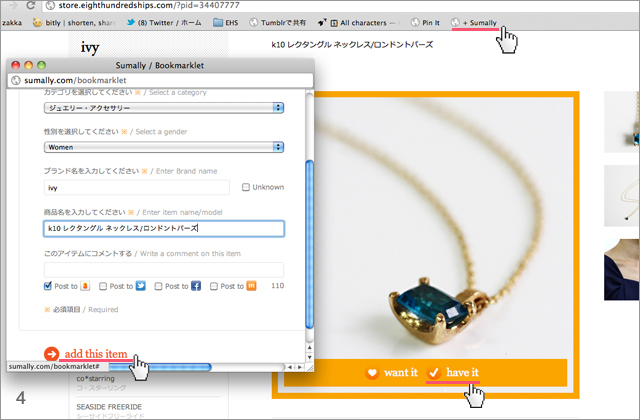This screenshot has height=420, width=640.
Task: Open the 'Pin It' bookmark
Action: tap(431, 21)
